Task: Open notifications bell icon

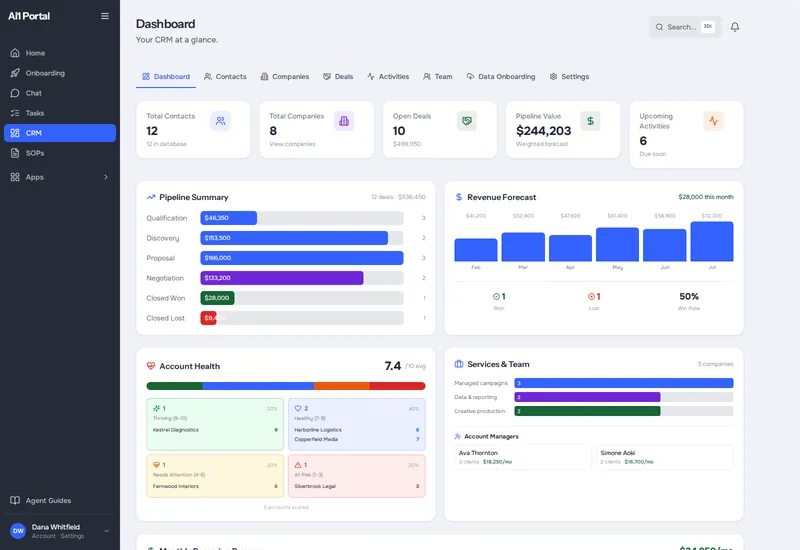Action: coord(735,27)
